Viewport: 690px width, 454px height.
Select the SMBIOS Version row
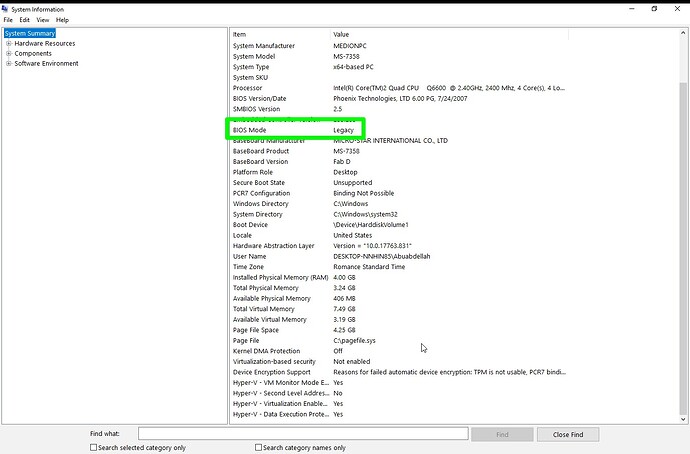400,109
